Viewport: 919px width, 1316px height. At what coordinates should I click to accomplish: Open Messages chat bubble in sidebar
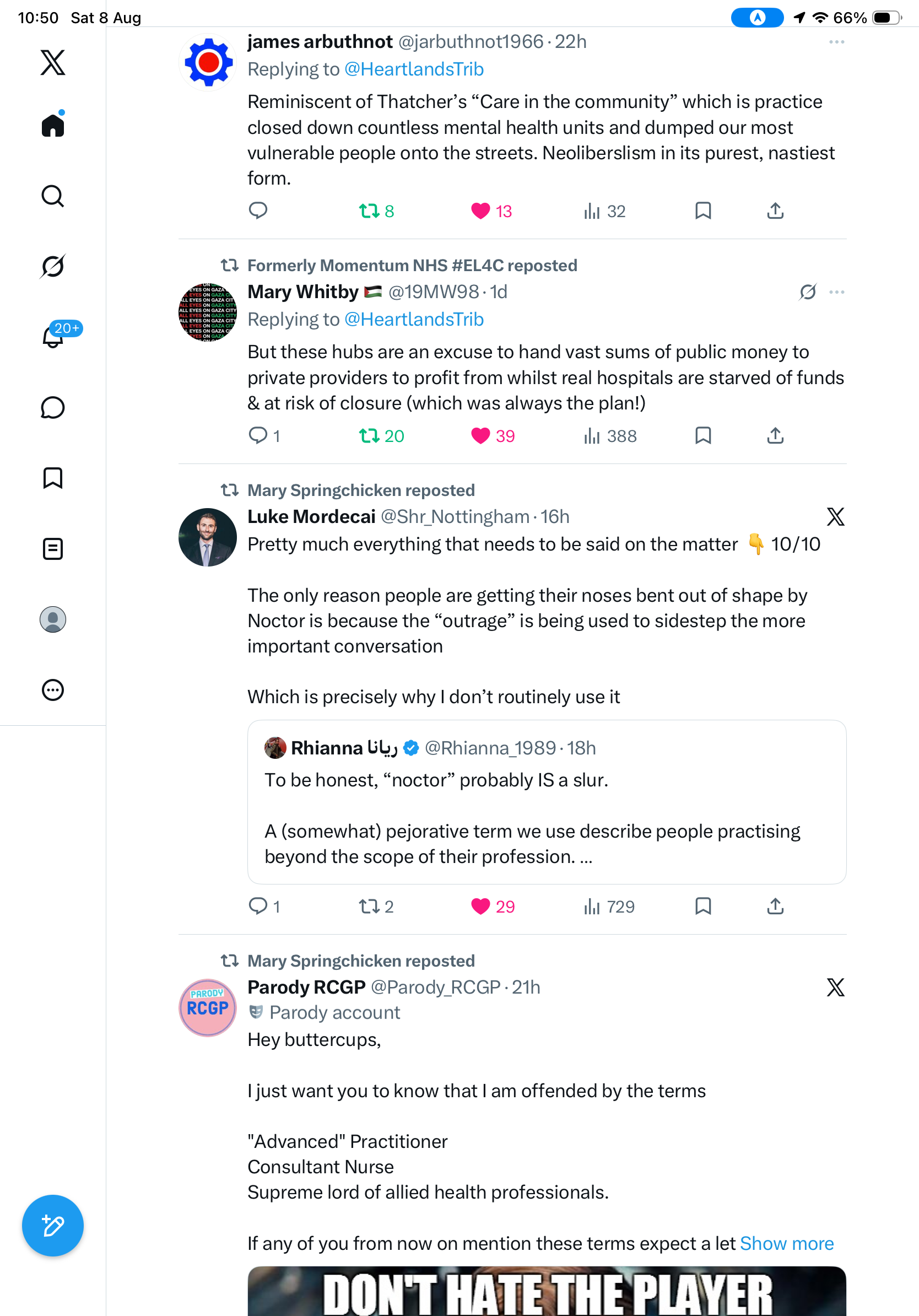point(53,407)
